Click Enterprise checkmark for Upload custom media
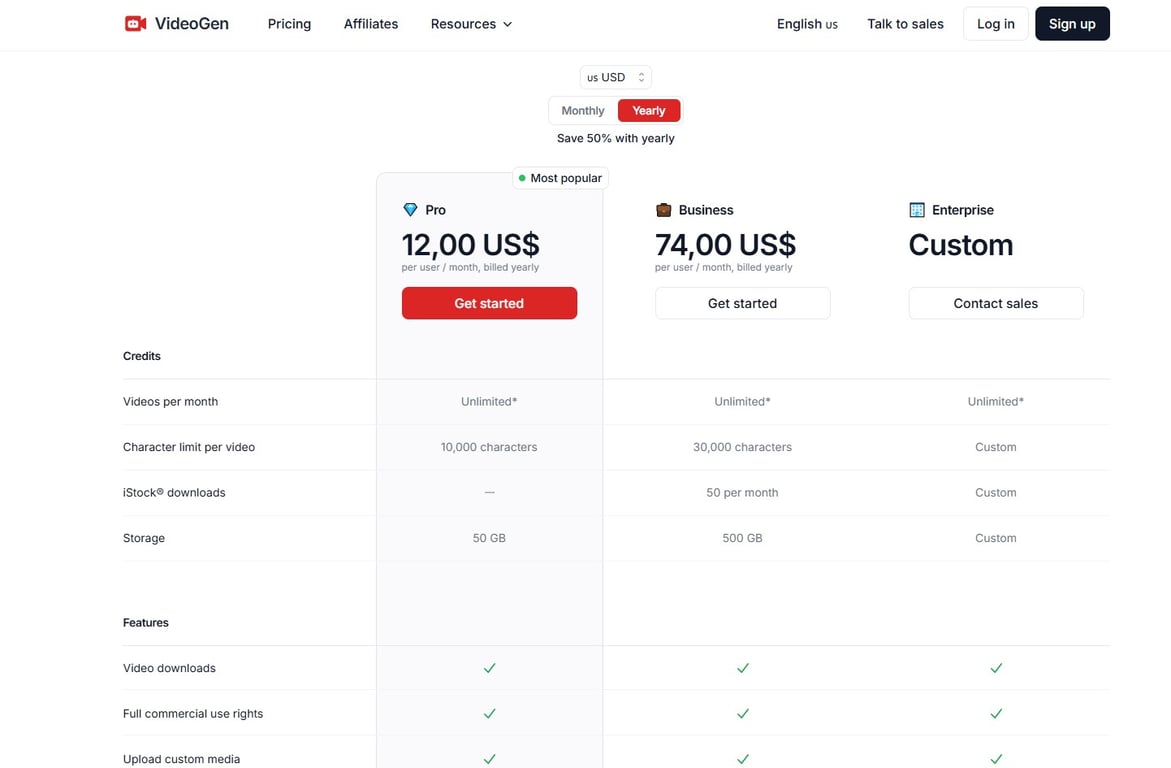 click(995, 759)
